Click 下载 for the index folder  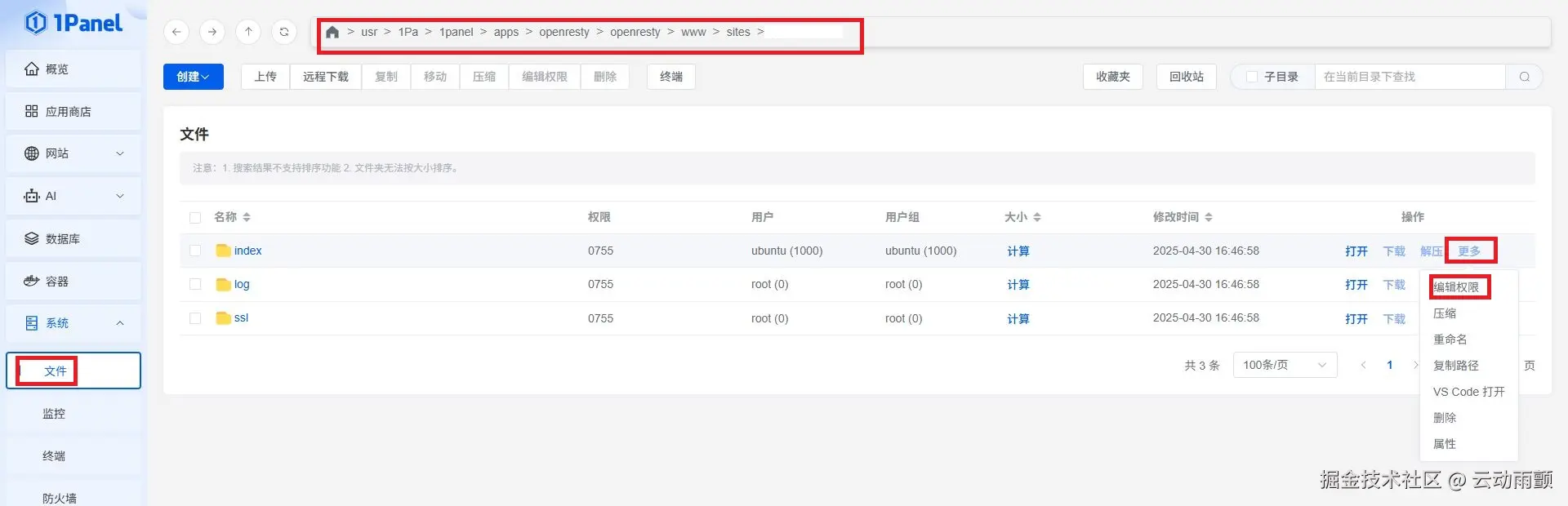(x=1394, y=251)
